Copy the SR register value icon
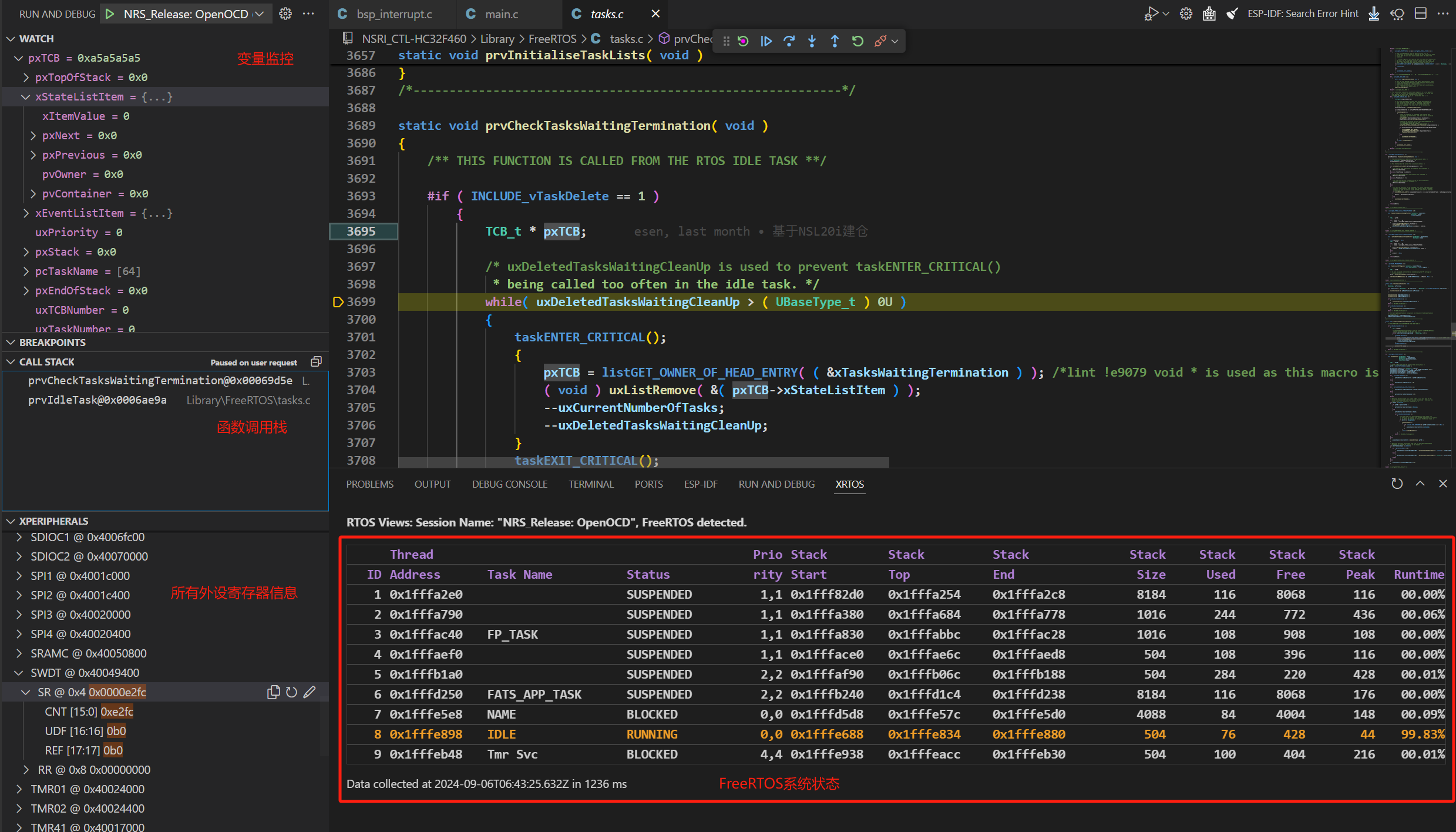Screen dimensions: 1456x832 [273, 692]
